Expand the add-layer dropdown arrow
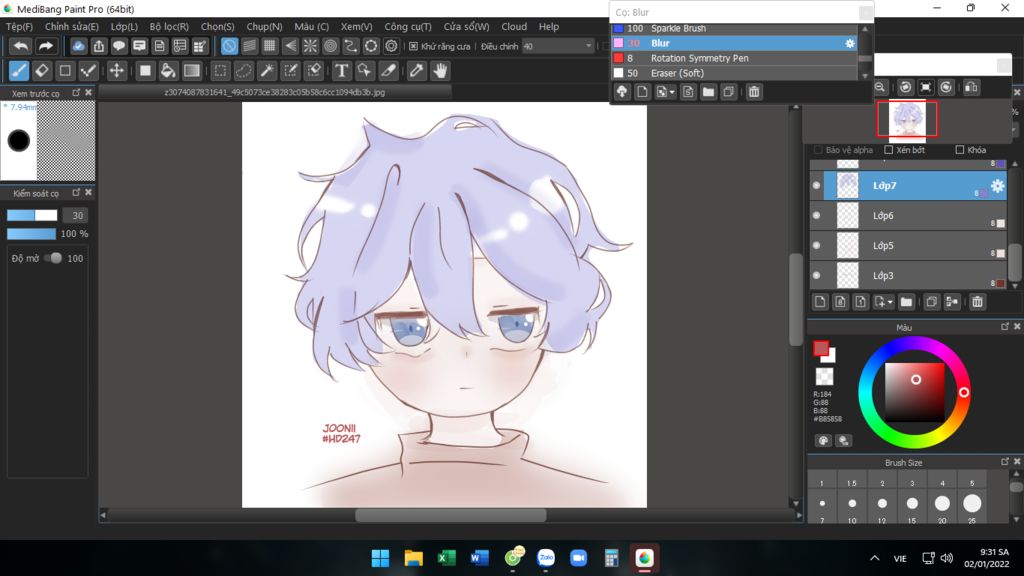This screenshot has width=1024, height=576. tap(889, 302)
